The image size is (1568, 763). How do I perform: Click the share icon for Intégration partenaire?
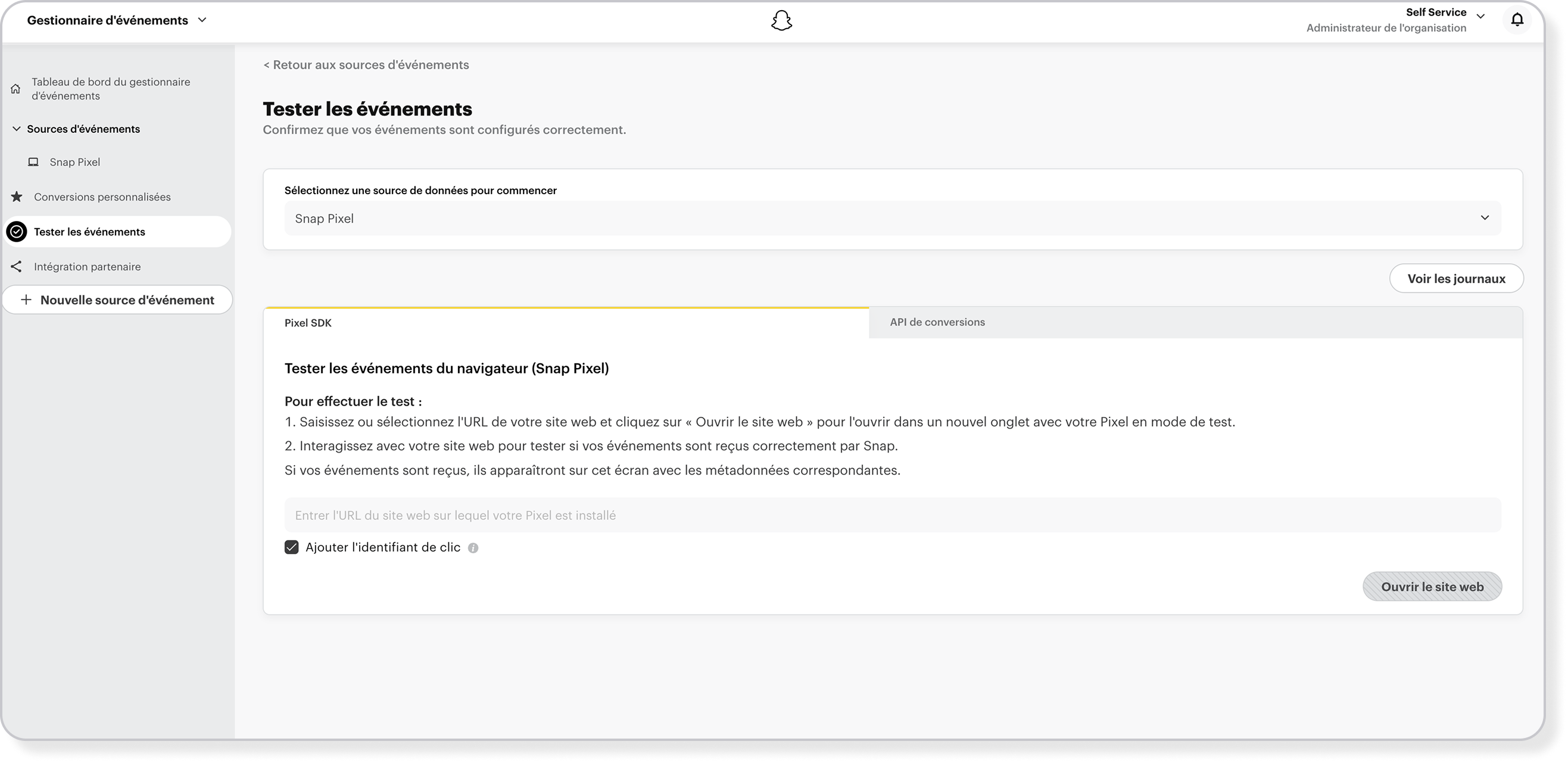pyautogui.click(x=17, y=266)
